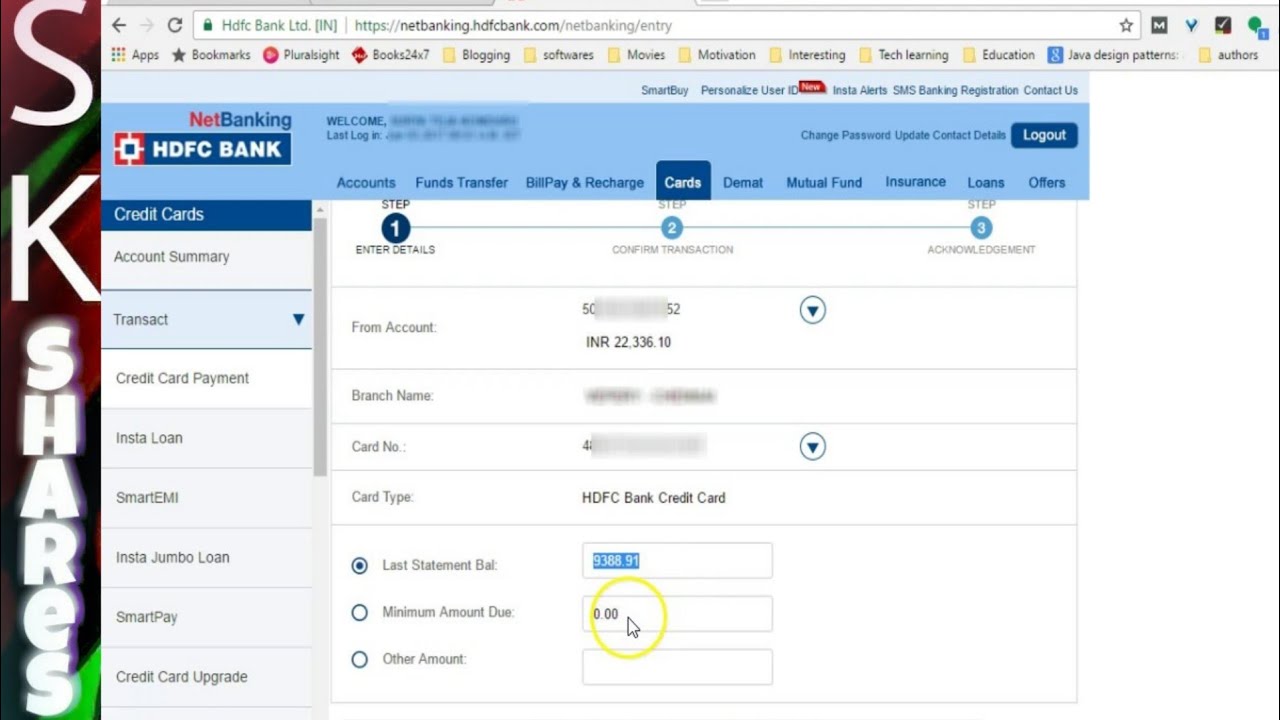The image size is (1280, 720).
Task: Open the Apps grid shortcut
Action: 135,55
